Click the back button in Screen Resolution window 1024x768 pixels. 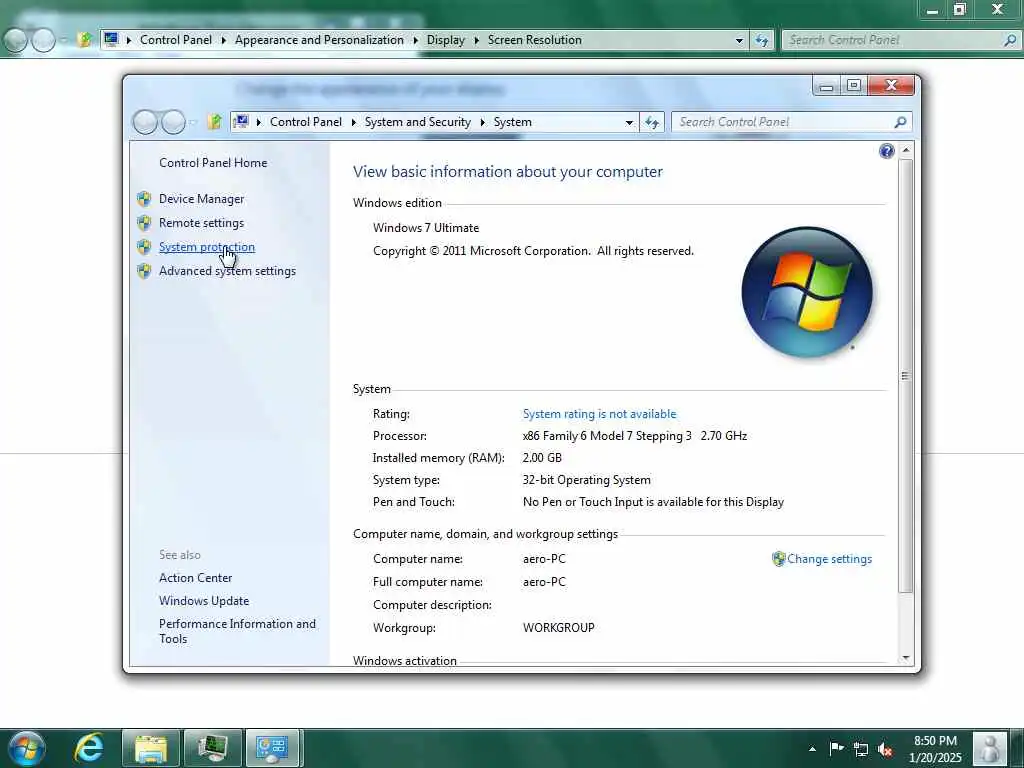(x=15, y=40)
